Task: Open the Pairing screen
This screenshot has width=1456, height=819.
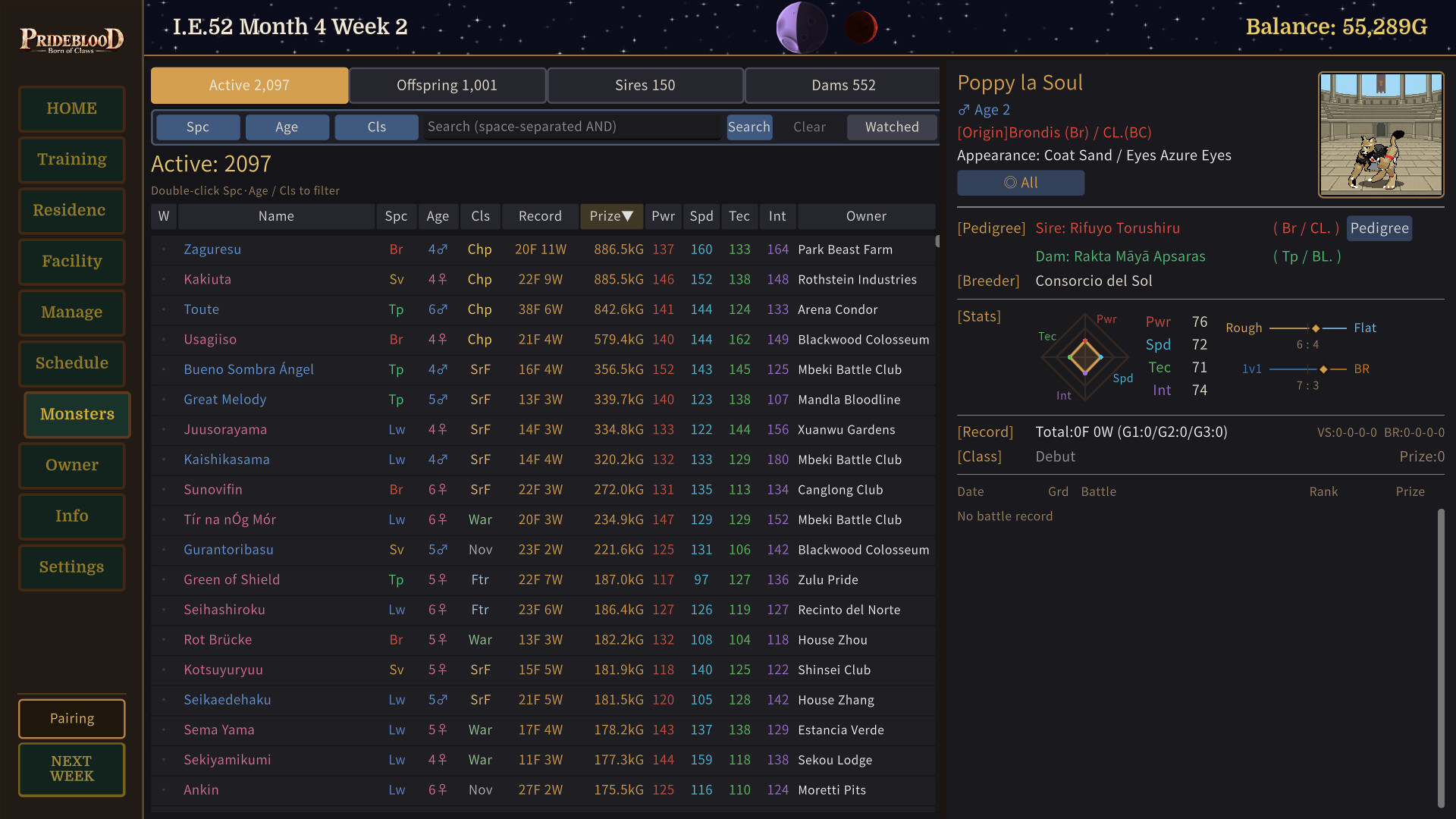Action: click(x=72, y=718)
